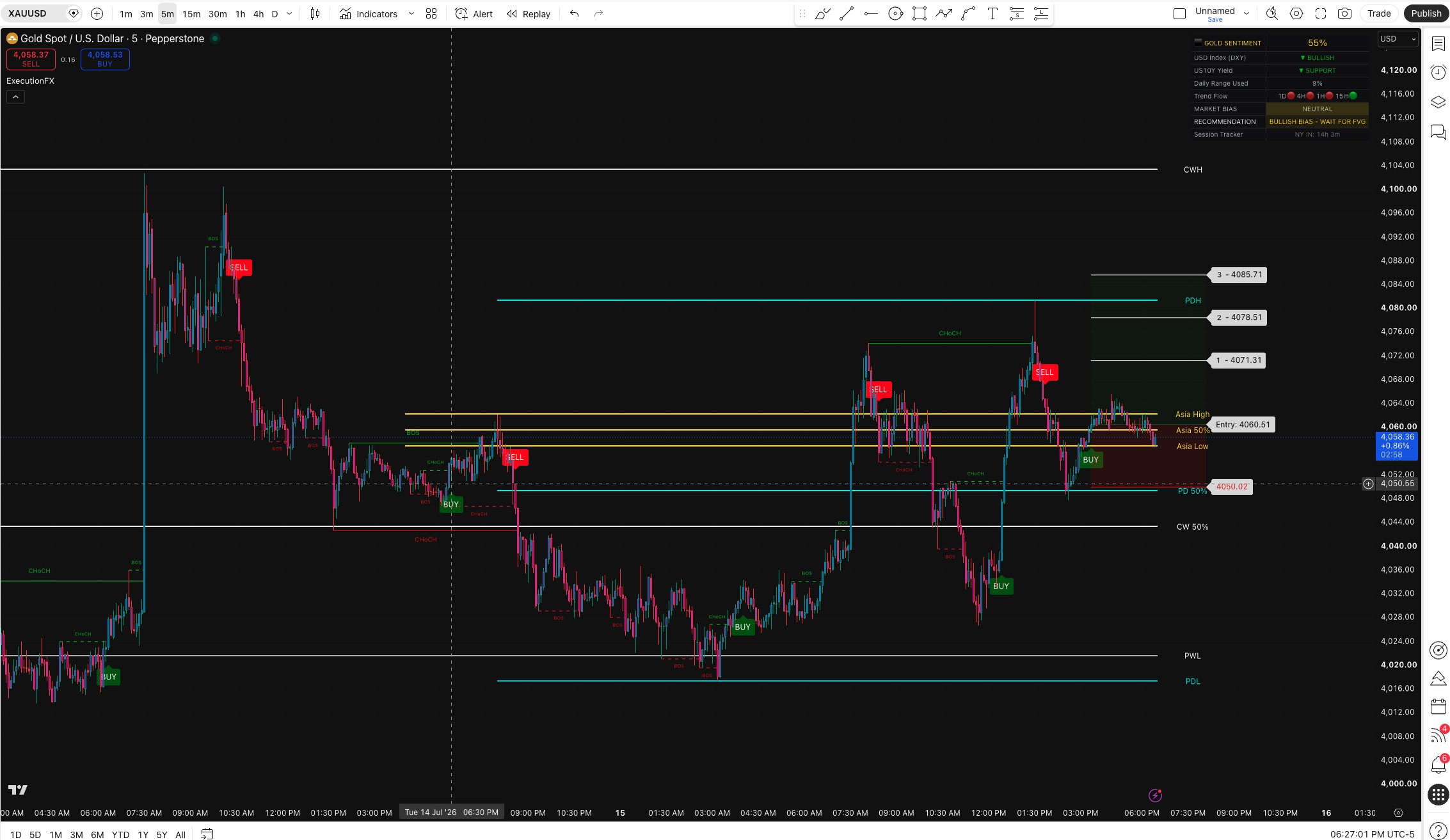This screenshot has width=1450, height=840.
Task: Toggle the market status dot beside Pepperstone
Action: (x=215, y=38)
